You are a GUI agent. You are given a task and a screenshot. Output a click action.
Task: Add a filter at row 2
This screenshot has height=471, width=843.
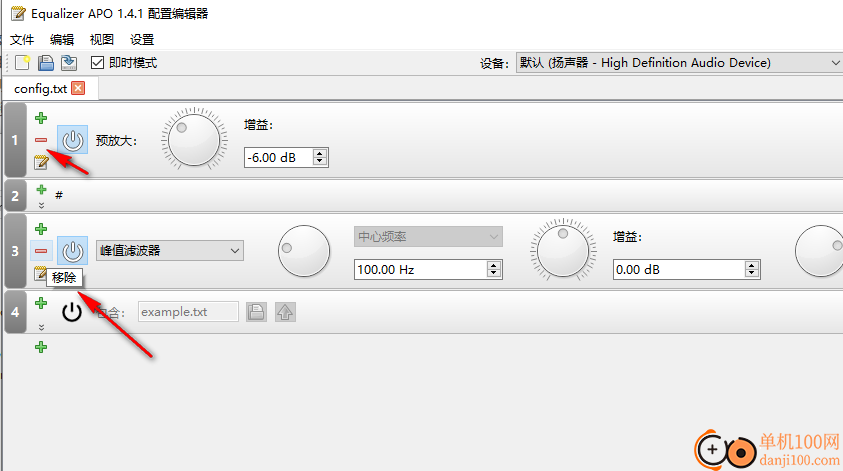[x=41, y=190]
